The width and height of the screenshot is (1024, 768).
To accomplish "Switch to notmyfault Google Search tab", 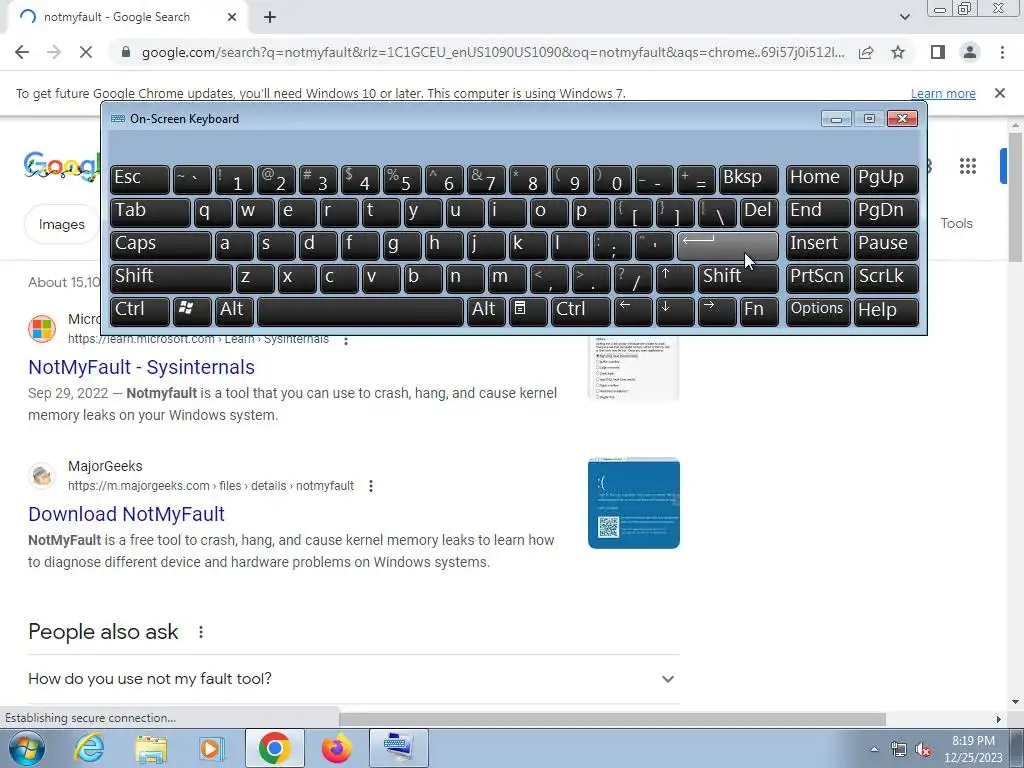I will pyautogui.click(x=127, y=17).
